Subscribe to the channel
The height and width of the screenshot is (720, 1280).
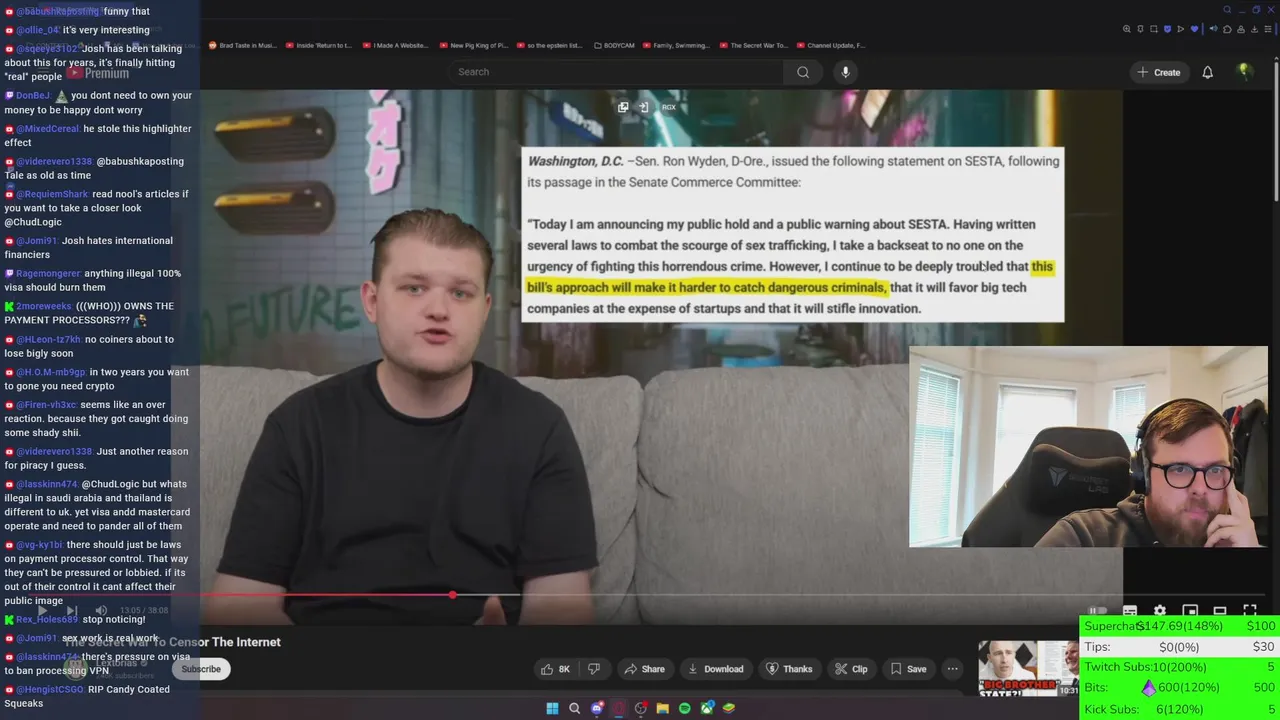201,669
